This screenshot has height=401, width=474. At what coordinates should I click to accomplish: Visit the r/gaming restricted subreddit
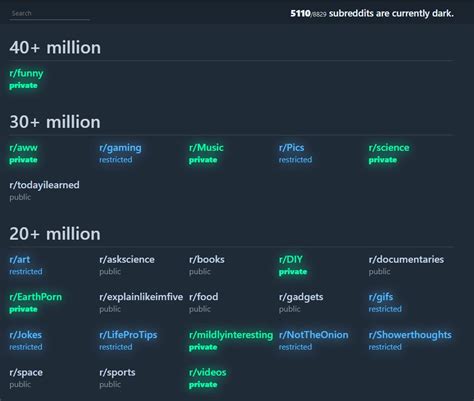tap(120, 148)
